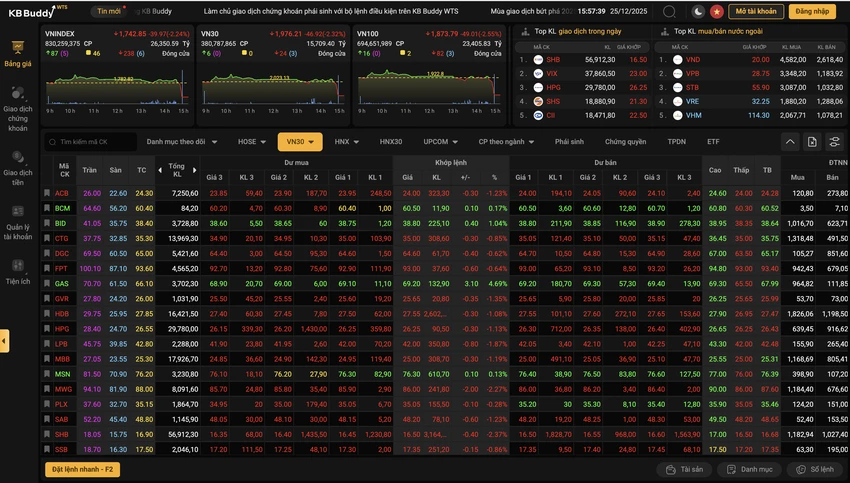Click the KB Buddy WTS logo
The width and height of the screenshot is (850, 483).
tap(37, 12)
